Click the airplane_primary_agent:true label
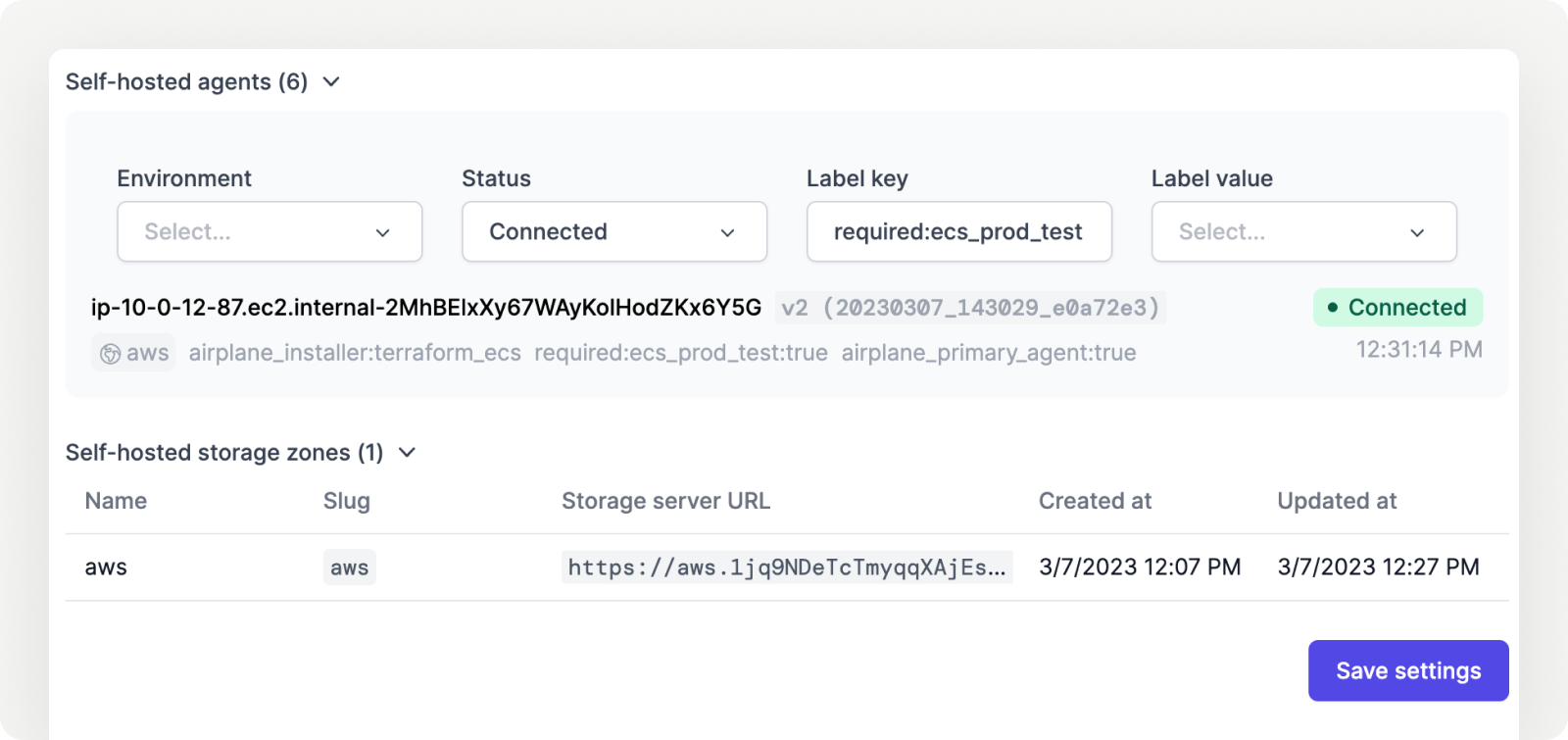The image size is (1568, 740). click(x=989, y=353)
